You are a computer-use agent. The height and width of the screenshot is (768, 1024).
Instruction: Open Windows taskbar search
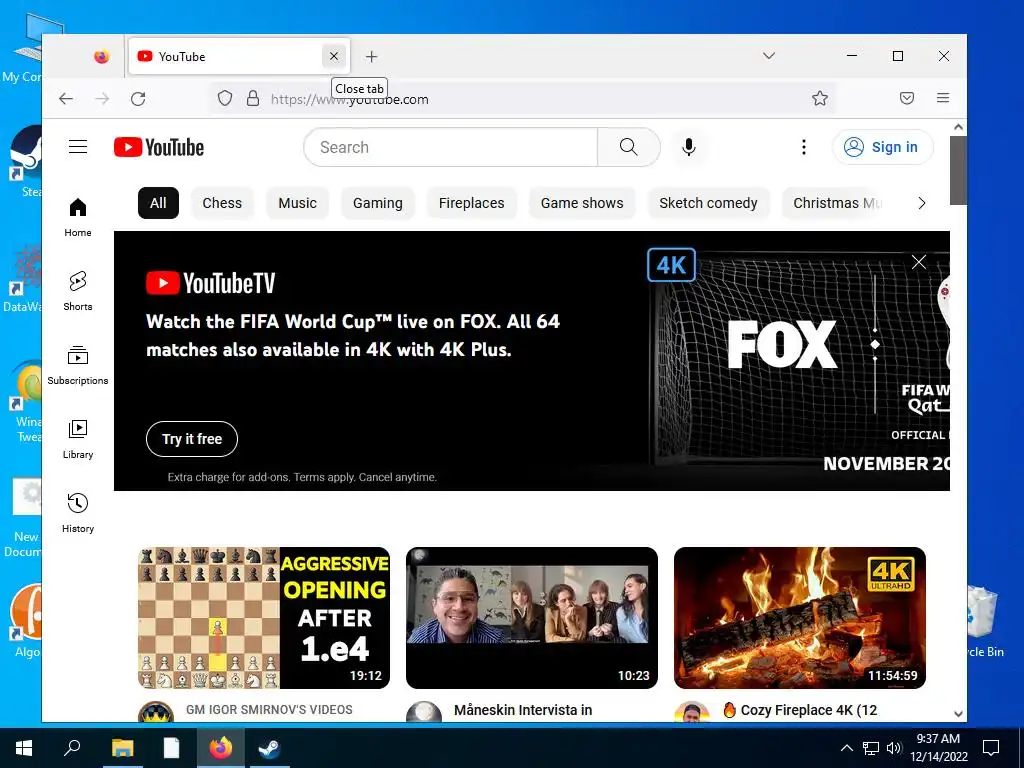pos(72,748)
